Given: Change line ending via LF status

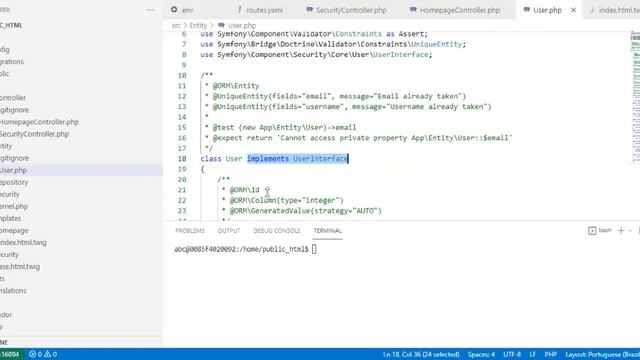Looking at the screenshot, I should (x=532, y=354).
